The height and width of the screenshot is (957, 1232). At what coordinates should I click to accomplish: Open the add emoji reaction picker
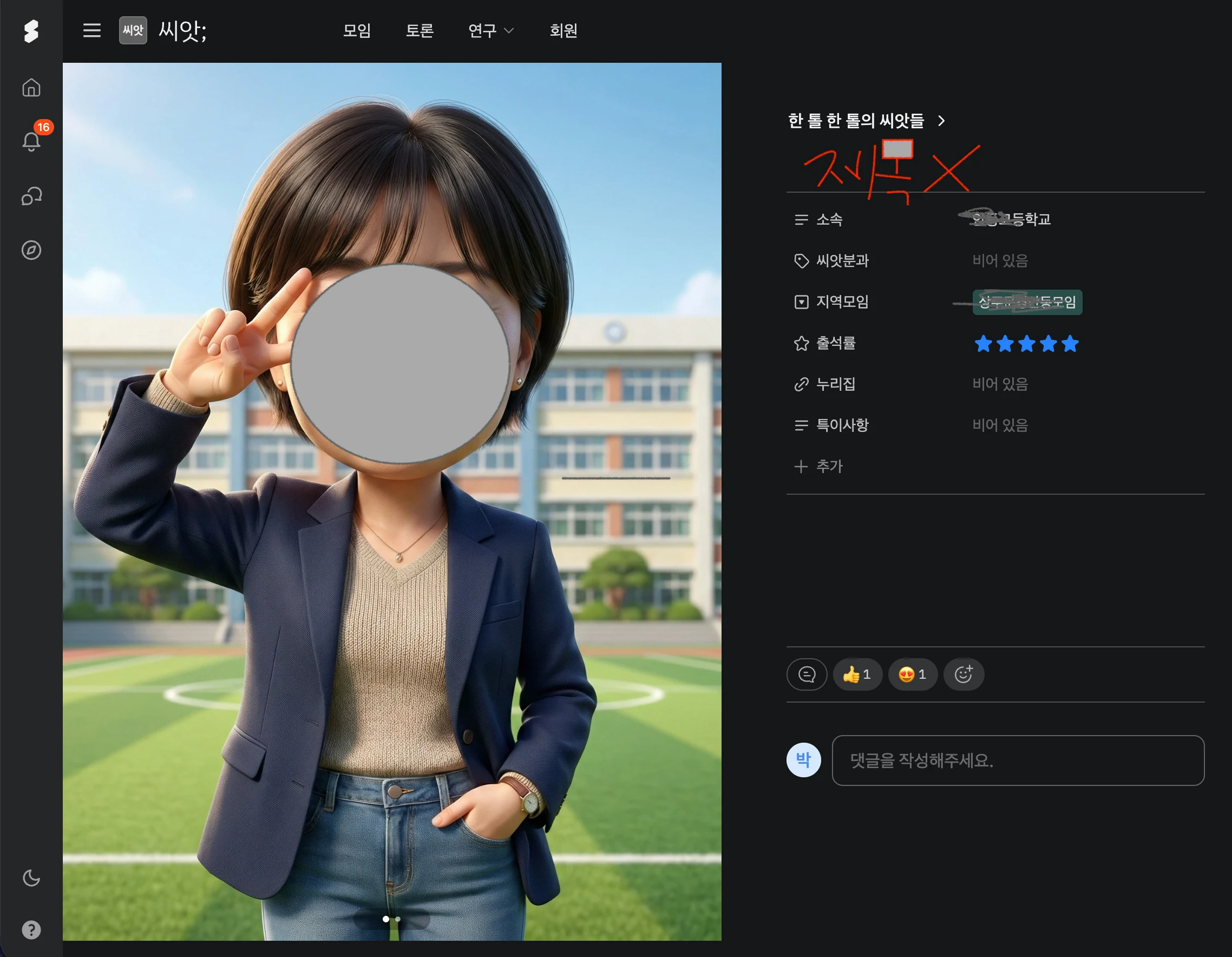pyautogui.click(x=963, y=674)
